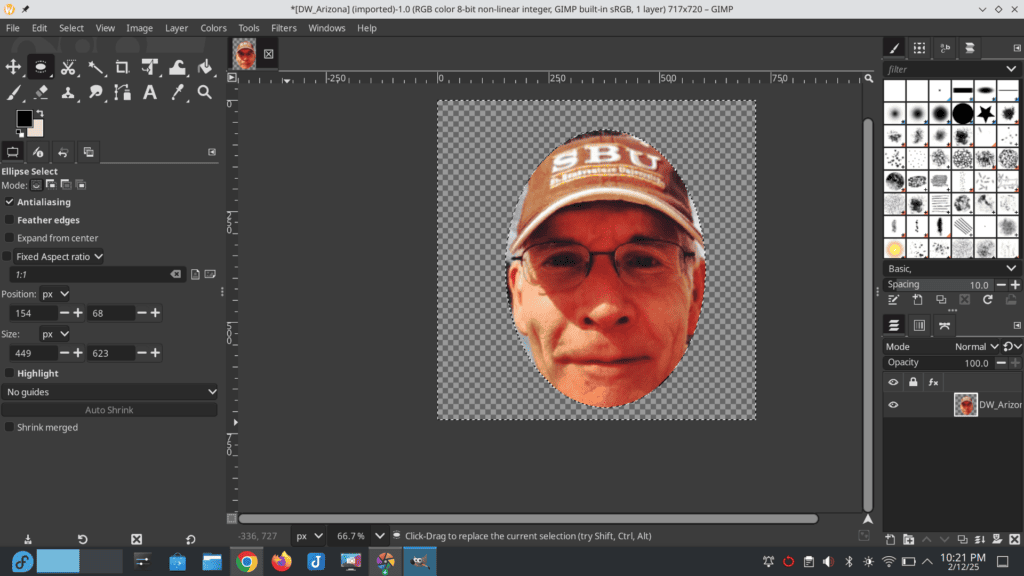This screenshot has height=576, width=1024.
Task: Enable the Feather edges option
Action: [9, 220]
